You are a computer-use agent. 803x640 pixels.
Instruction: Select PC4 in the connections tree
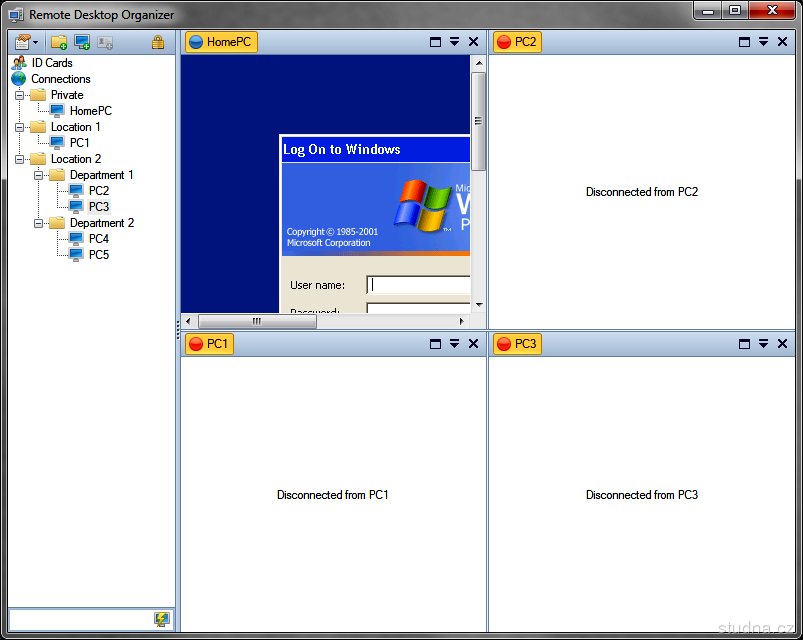[99, 239]
